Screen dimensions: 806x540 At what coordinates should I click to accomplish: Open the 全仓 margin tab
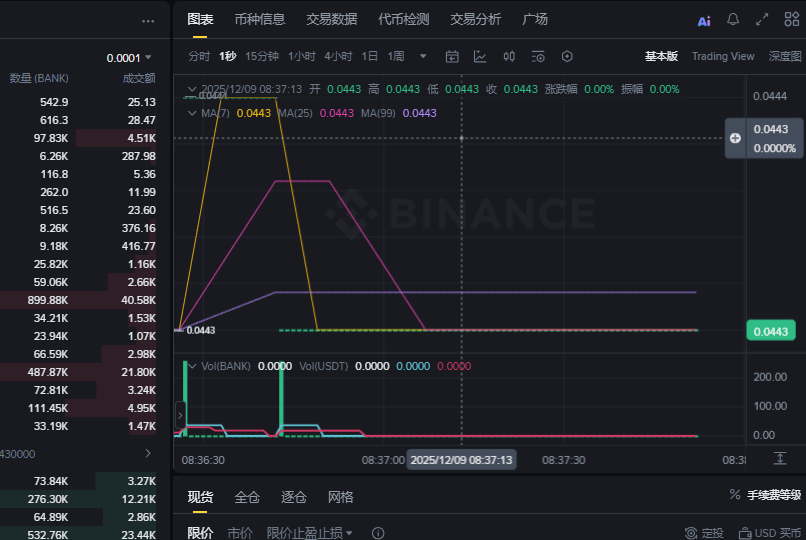coord(247,497)
